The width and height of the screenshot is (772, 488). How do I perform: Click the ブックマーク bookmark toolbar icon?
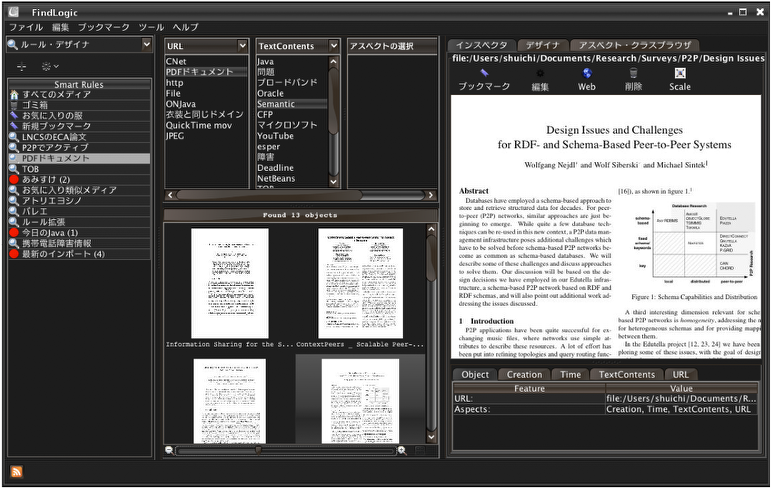pyautogui.click(x=484, y=73)
